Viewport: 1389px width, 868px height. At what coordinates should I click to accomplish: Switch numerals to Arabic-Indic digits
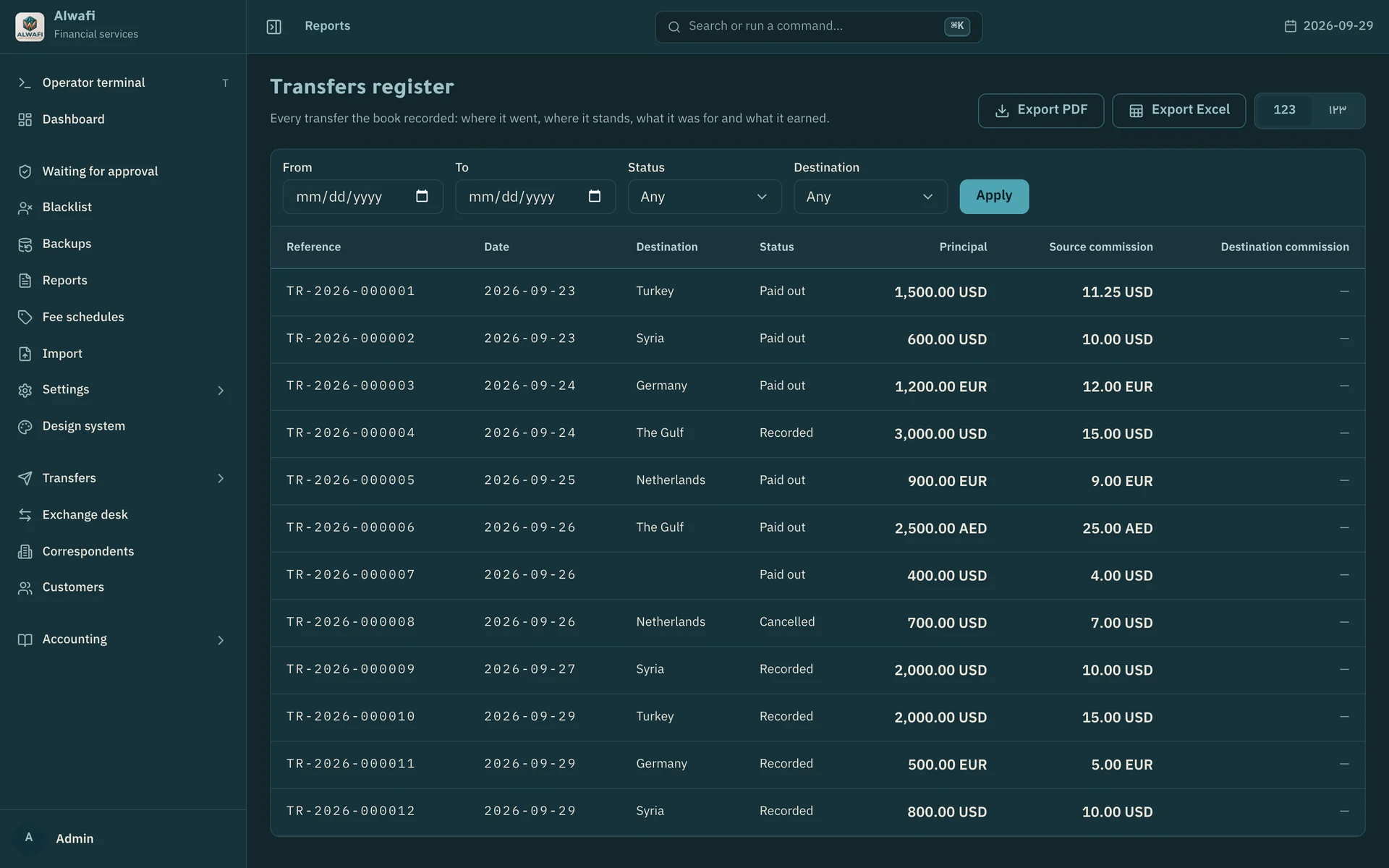(1337, 110)
